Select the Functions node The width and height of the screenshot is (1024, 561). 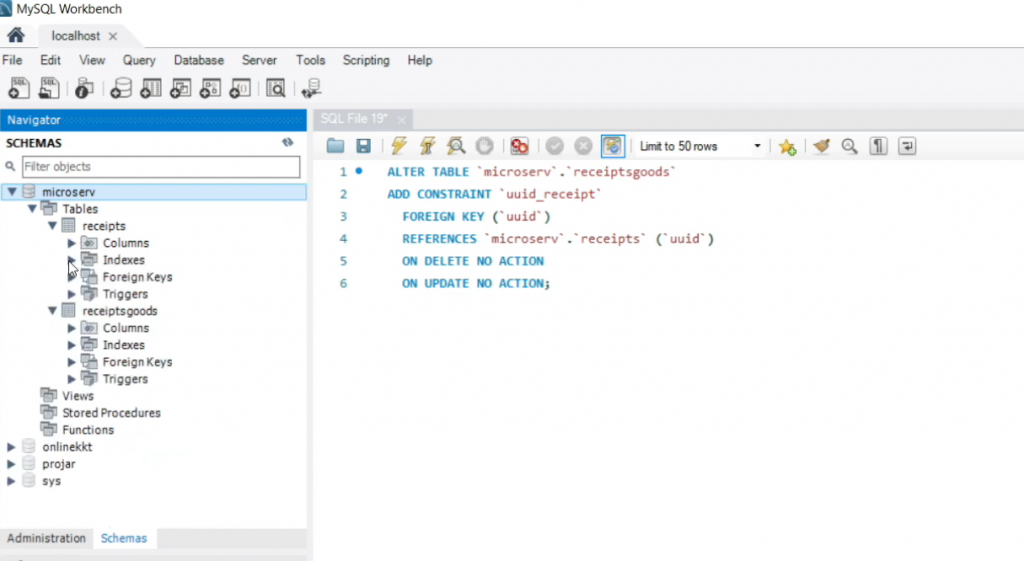pyautogui.click(x=88, y=430)
